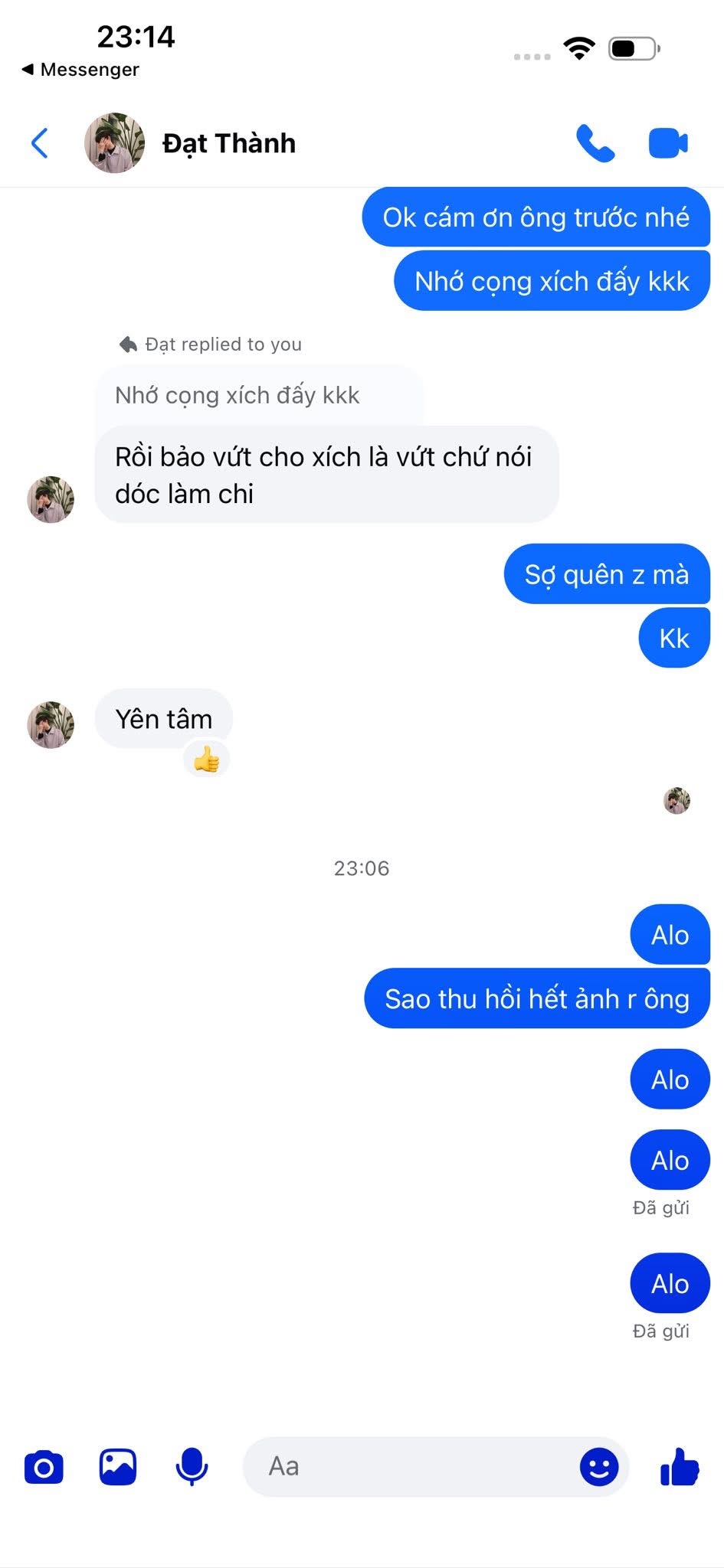Tap the Aa message input field
The width and height of the screenshot is (724, 1568).
[x=410, y=1467]
